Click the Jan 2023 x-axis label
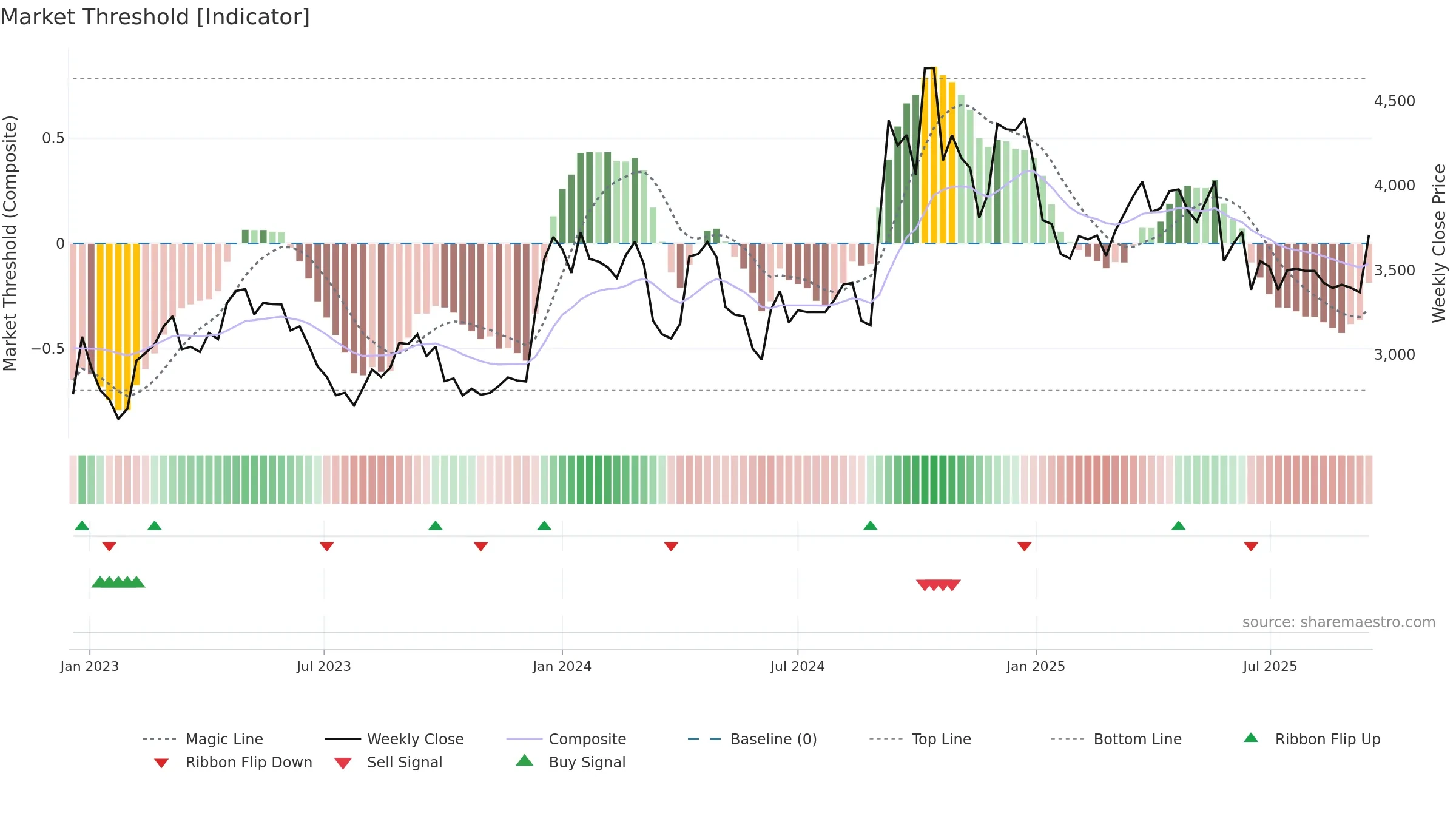This screenshot has width=1456, height=819. pos(90,667)
